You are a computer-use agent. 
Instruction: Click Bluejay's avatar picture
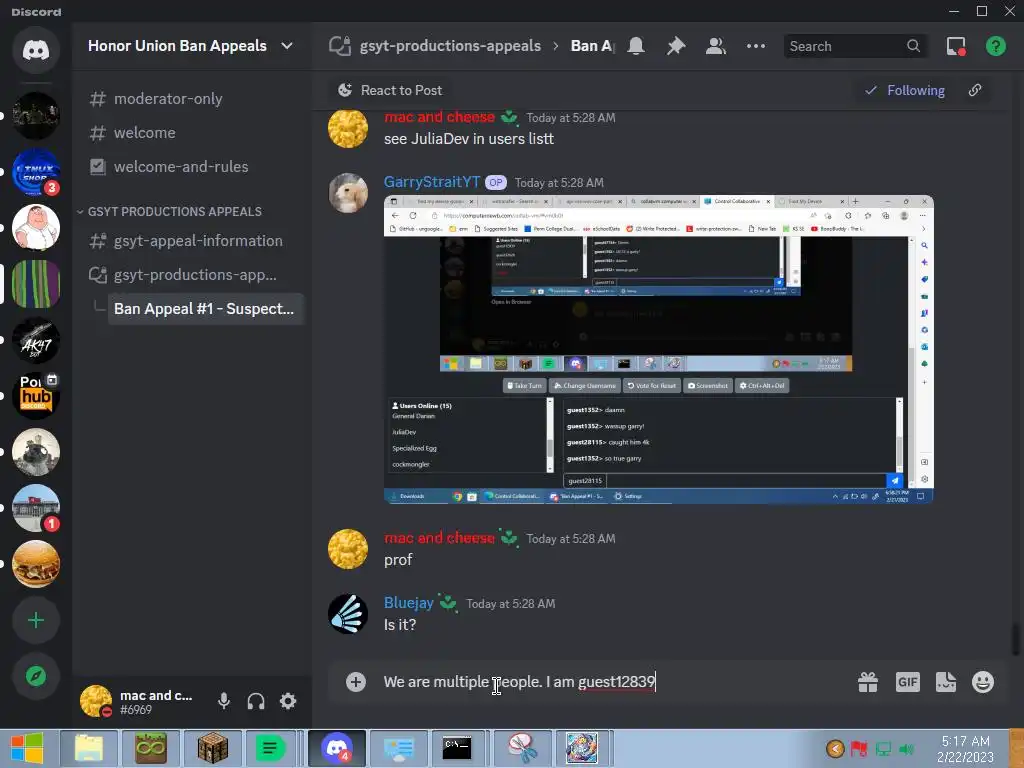click(348, 614)
